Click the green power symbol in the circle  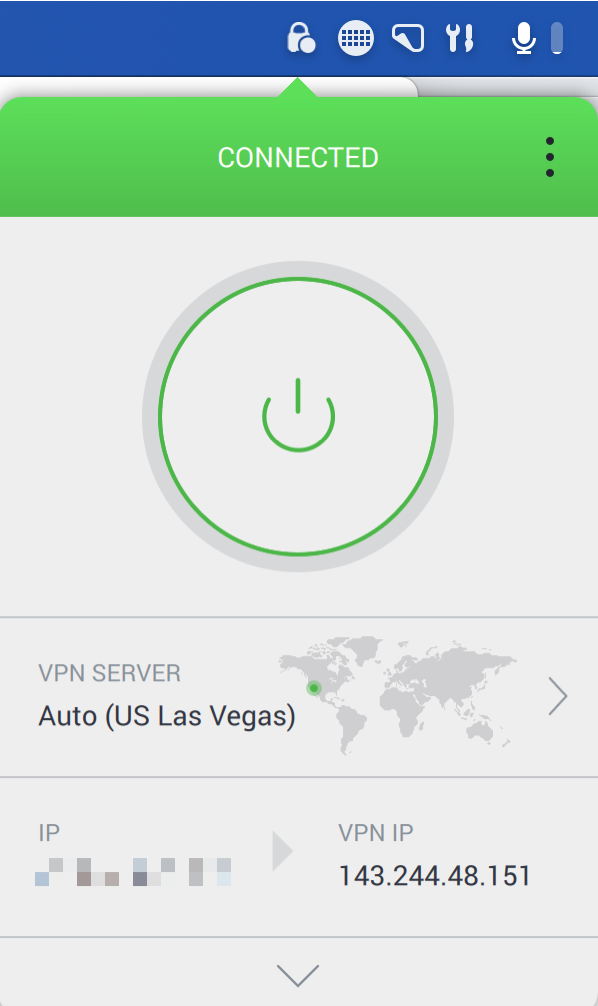298,414
